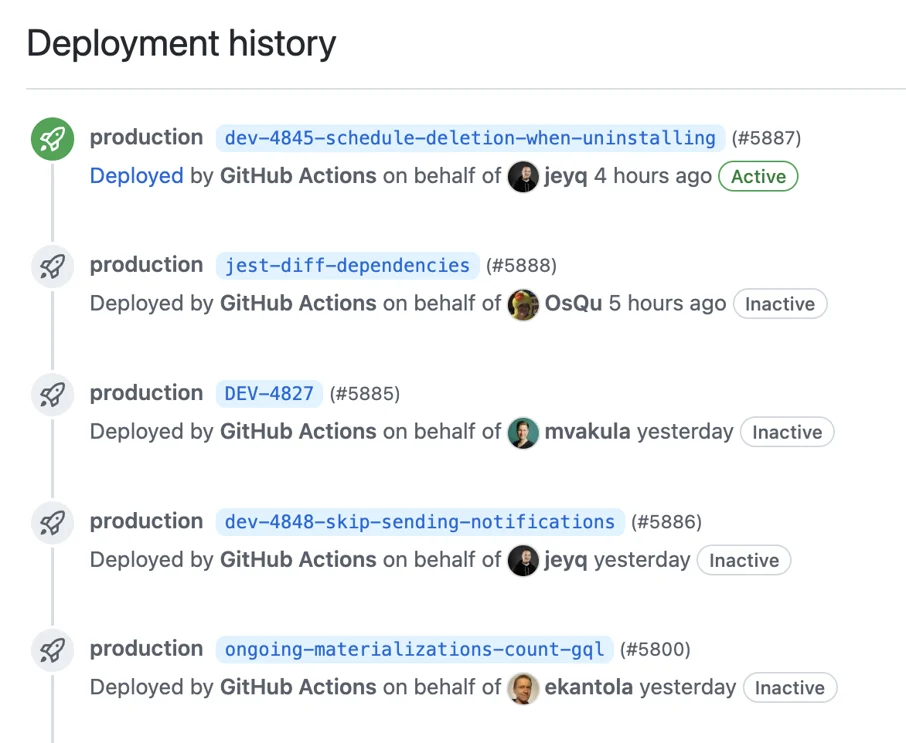Click rocket icon beside ongoing-materializations-count-gql
The width and height of the screenshot is (906, 743).
pyautogui.click(x=52, y=650)
